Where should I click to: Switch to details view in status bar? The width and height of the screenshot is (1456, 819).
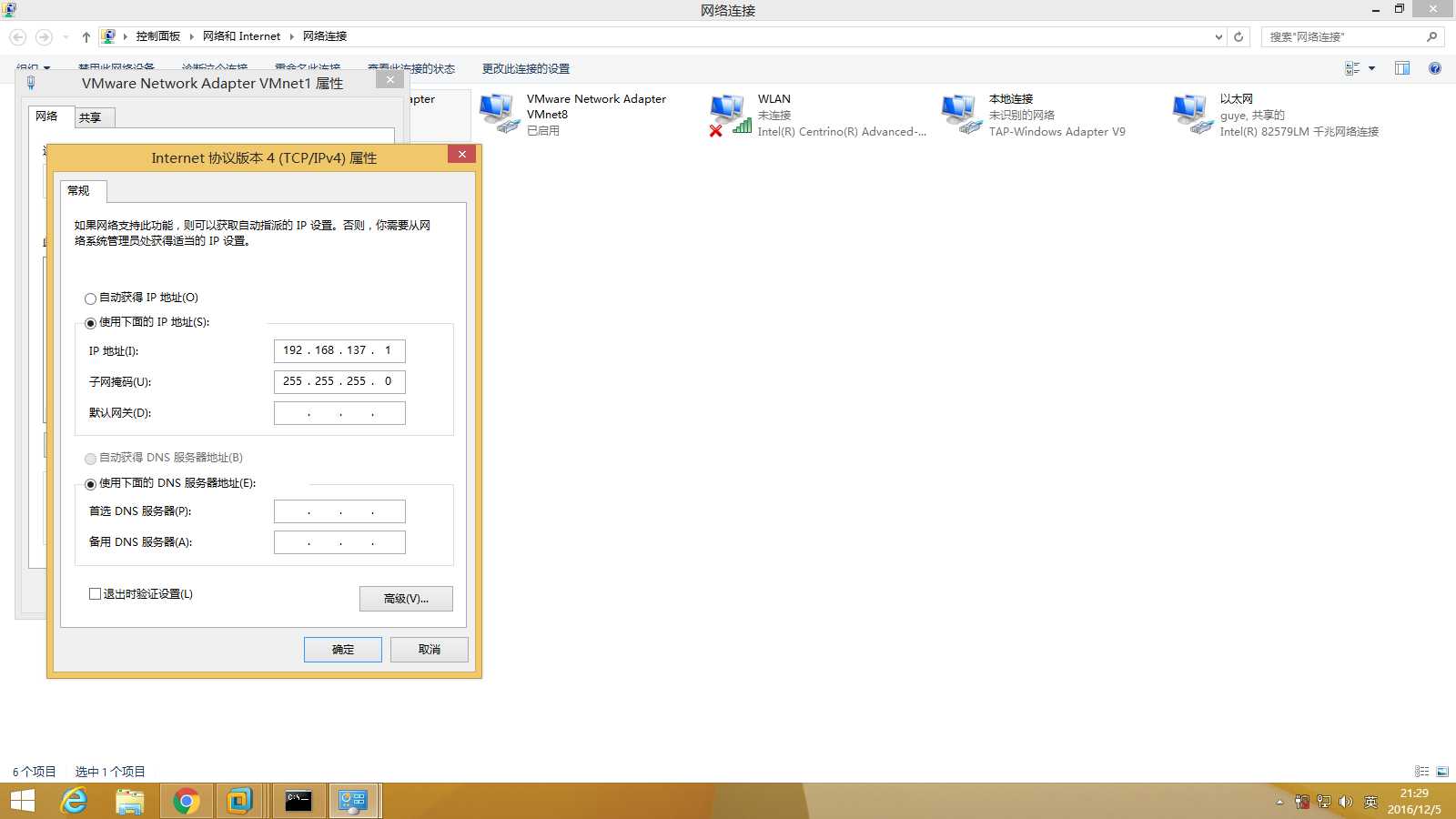click(x=1421, y=771)
